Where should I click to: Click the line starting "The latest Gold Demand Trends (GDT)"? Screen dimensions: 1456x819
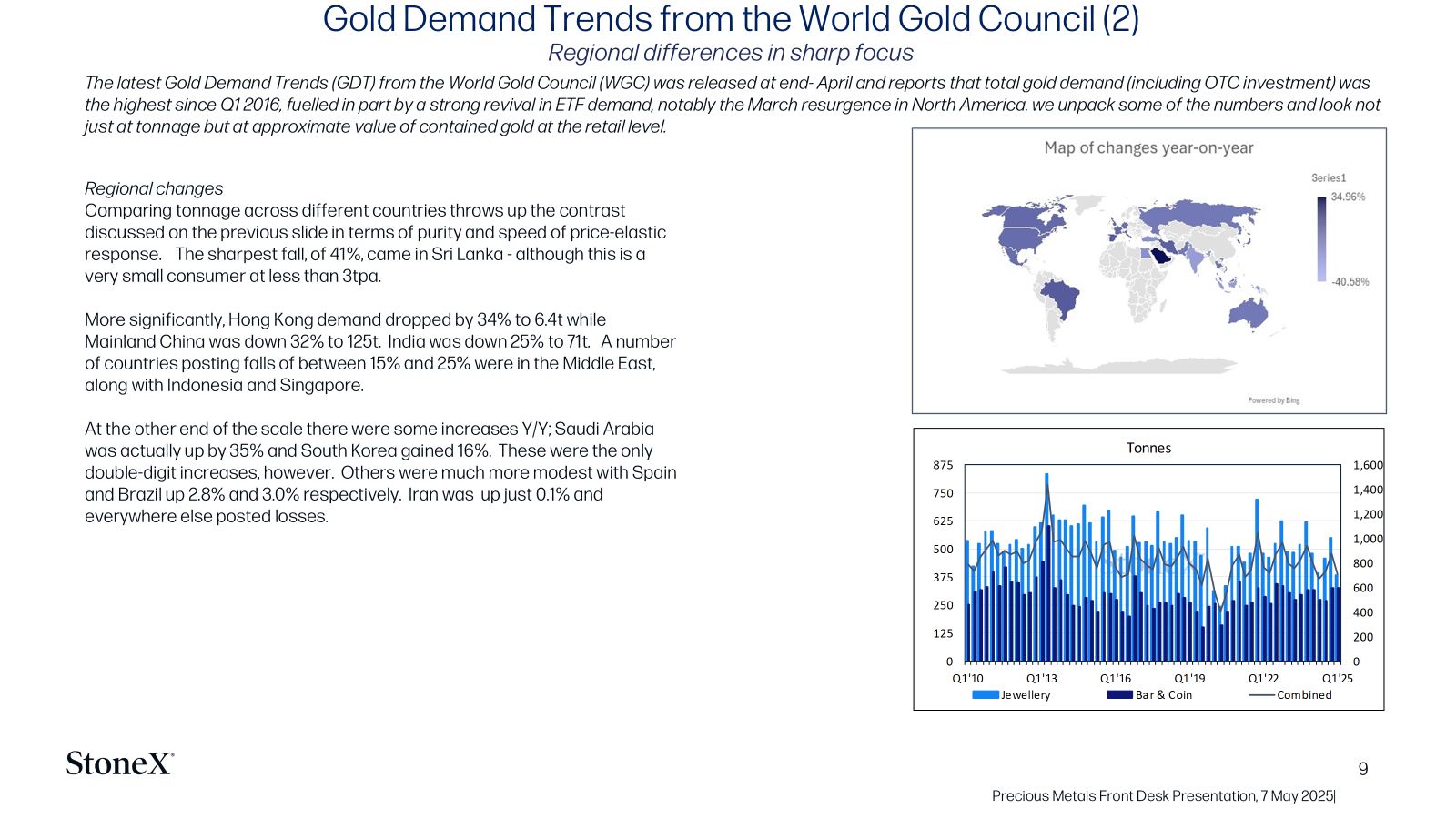(727, 83)
